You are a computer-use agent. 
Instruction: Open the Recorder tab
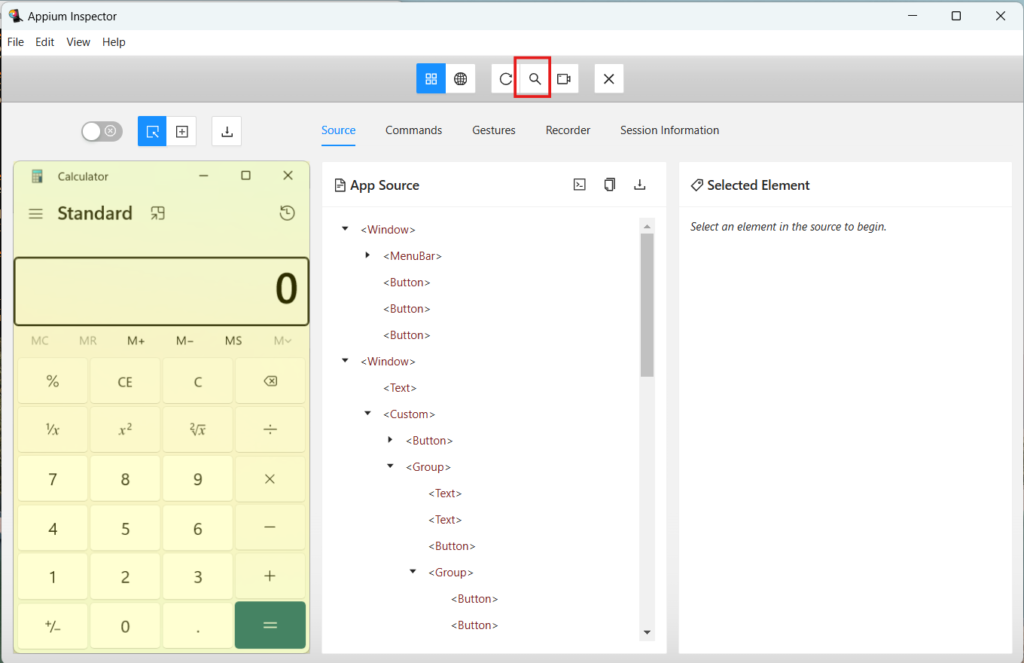[568, 130]
